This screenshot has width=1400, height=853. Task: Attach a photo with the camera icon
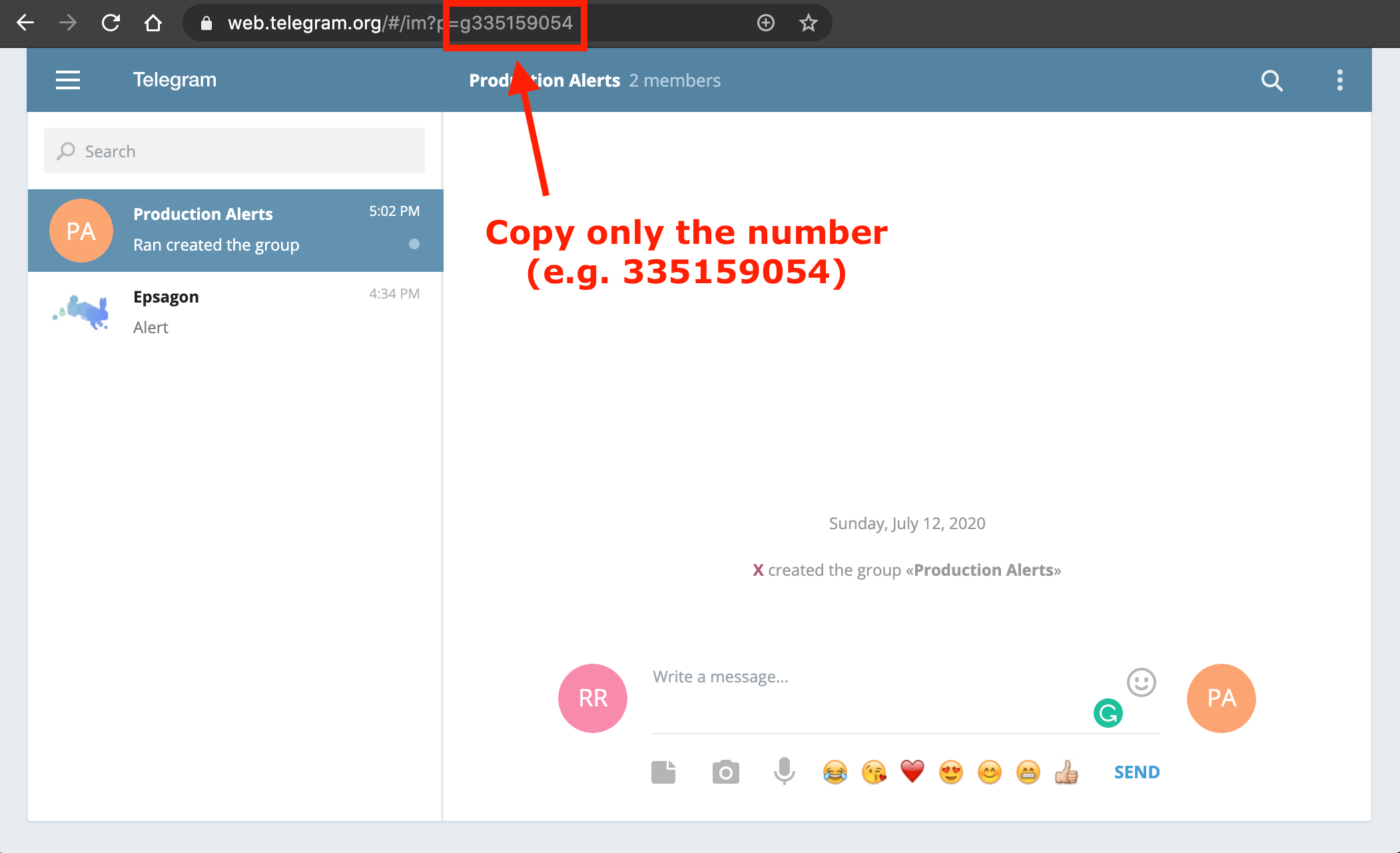click(x=726, y=772)
